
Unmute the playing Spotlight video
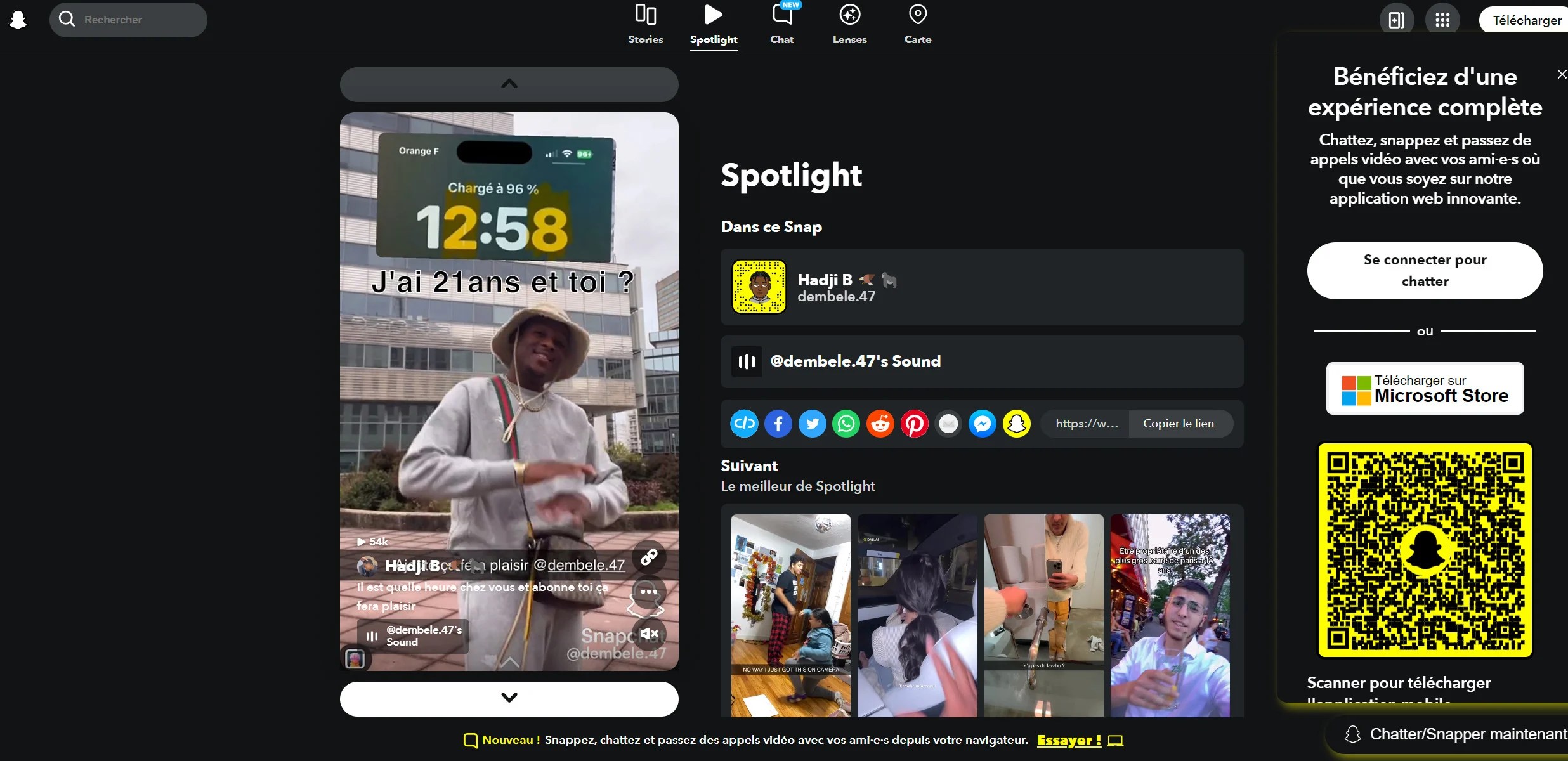pyautogui.click(x=649, y=634)
